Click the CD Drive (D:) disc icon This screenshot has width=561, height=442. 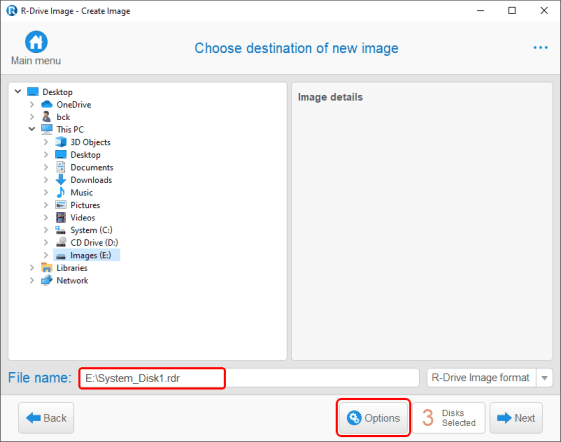[x=61, y=242]
